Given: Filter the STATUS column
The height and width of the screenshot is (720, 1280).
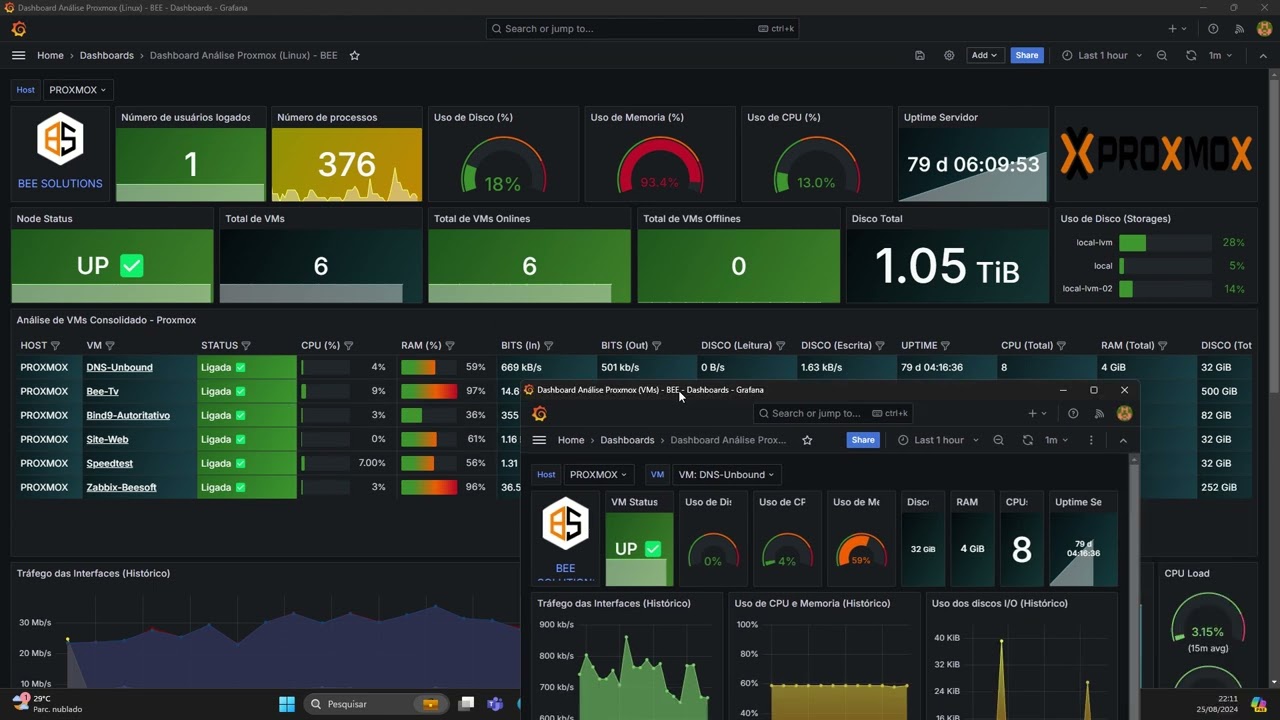Looking at the screenshot, I should (247, 346).
